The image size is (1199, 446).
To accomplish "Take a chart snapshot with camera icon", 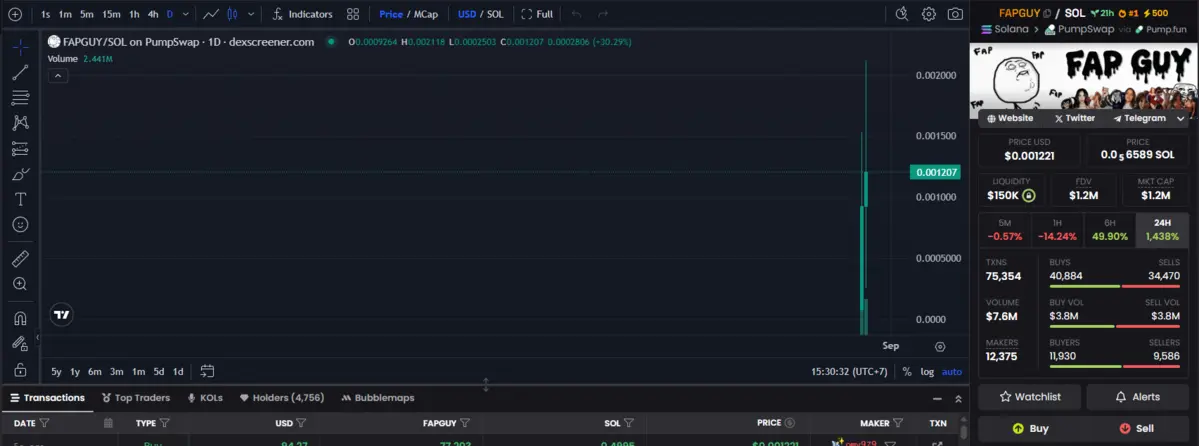I will pyautogui.click(x=956, y=14).
